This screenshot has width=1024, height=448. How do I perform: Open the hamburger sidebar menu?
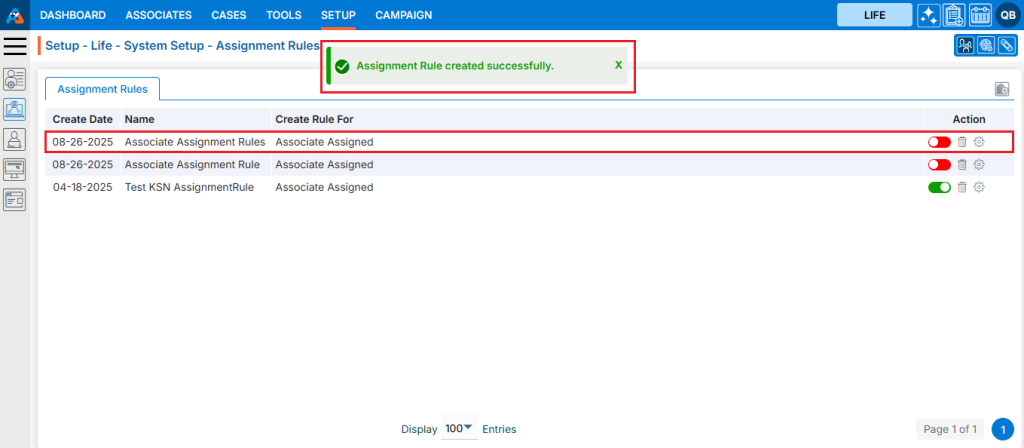click(x=15, y=46)
